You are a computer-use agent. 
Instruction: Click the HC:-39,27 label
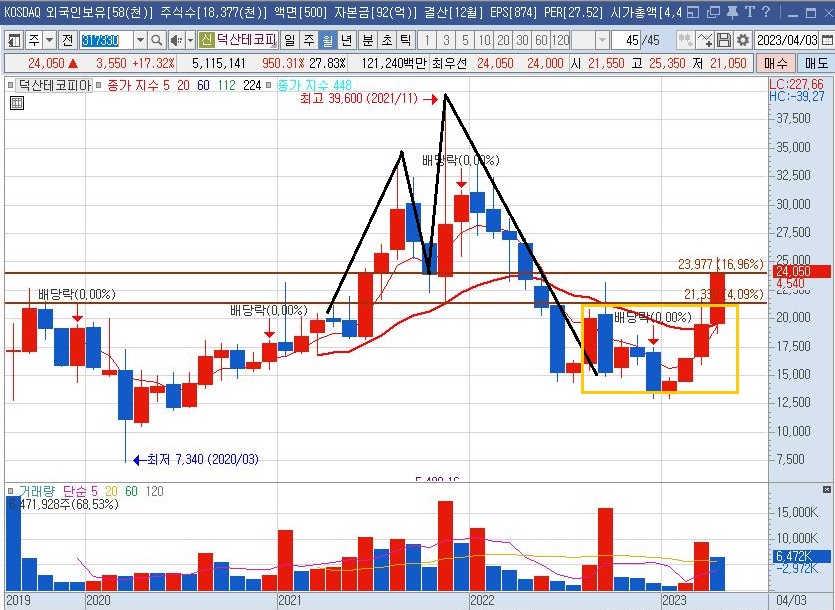(797, 96)
